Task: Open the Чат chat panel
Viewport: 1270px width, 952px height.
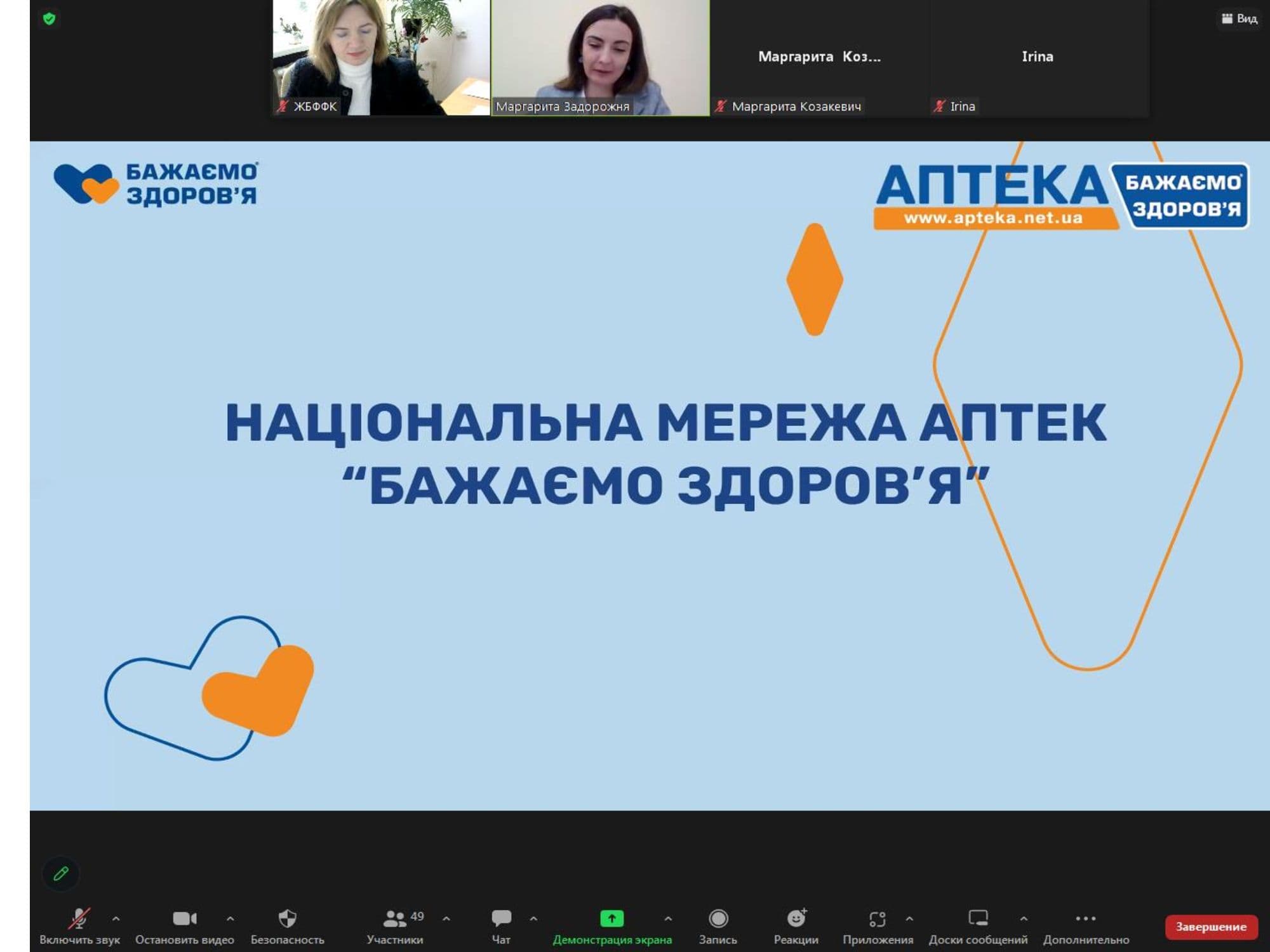Action: (501, 927)
